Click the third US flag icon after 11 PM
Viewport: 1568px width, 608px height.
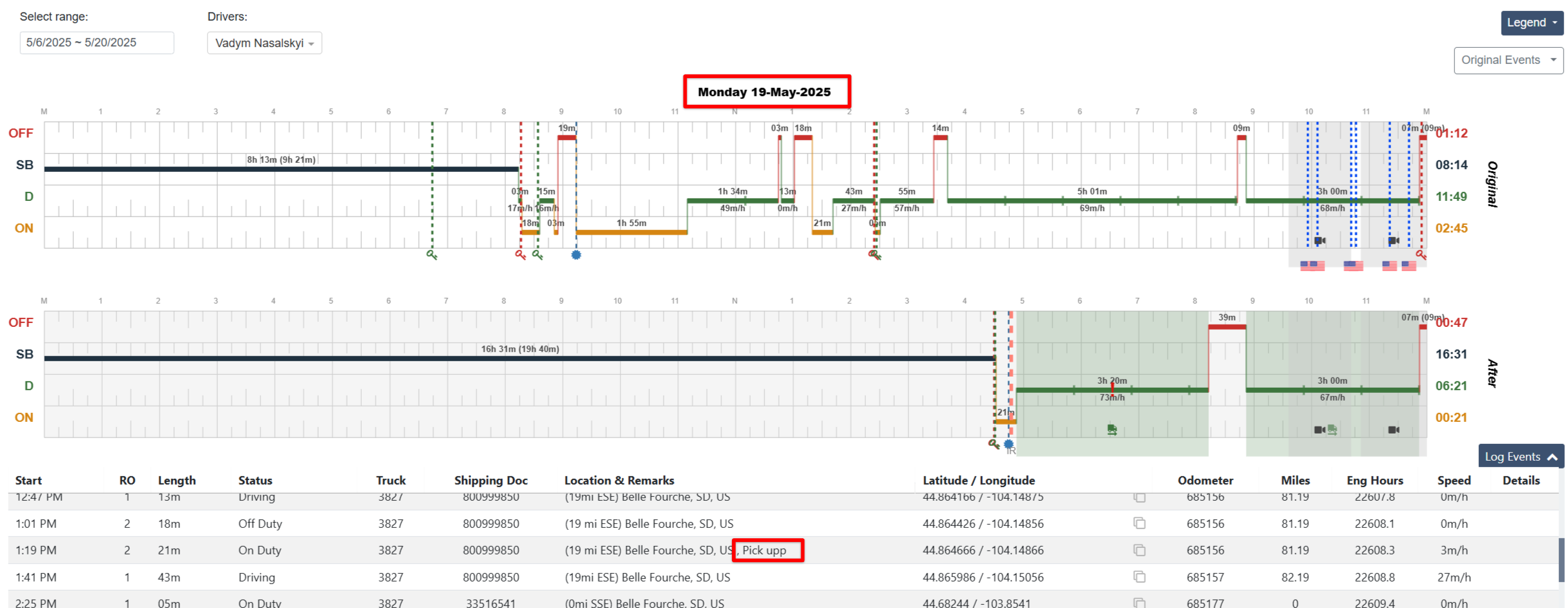1390,266
